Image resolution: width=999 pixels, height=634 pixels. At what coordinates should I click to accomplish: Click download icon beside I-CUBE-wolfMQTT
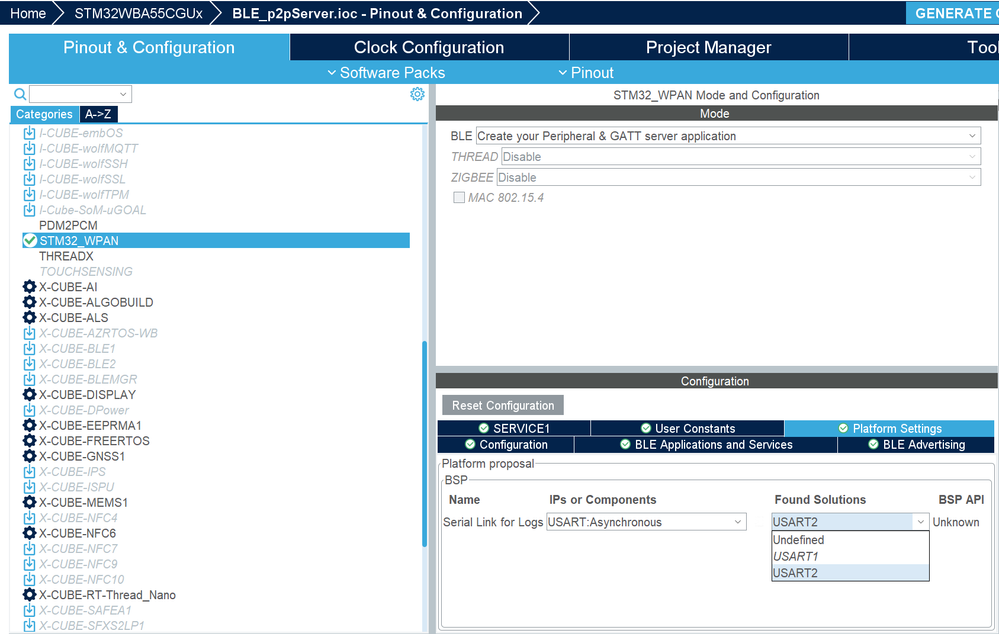tap(29, 148)
